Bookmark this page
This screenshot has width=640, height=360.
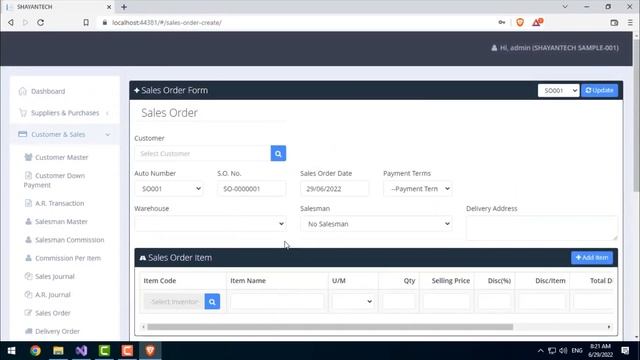coord(86,22)
